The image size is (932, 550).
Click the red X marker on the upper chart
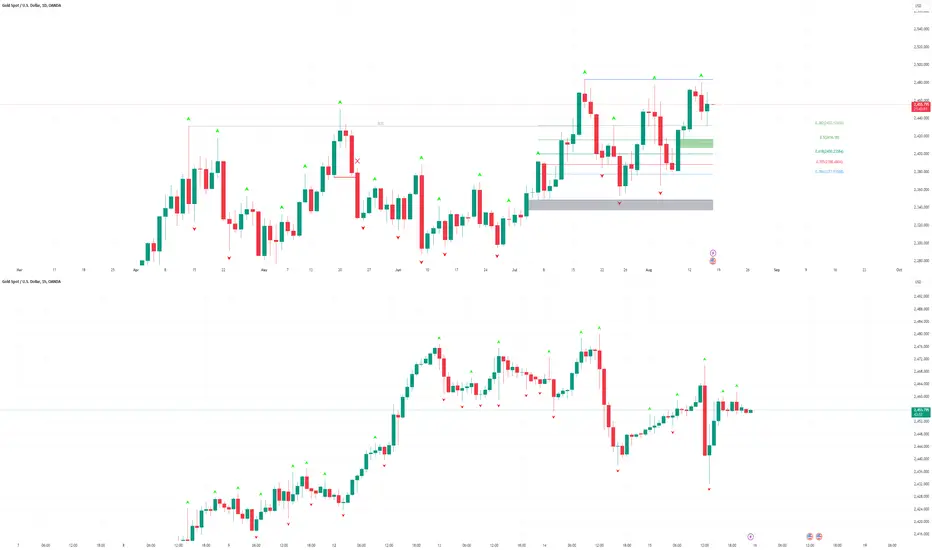357,160
